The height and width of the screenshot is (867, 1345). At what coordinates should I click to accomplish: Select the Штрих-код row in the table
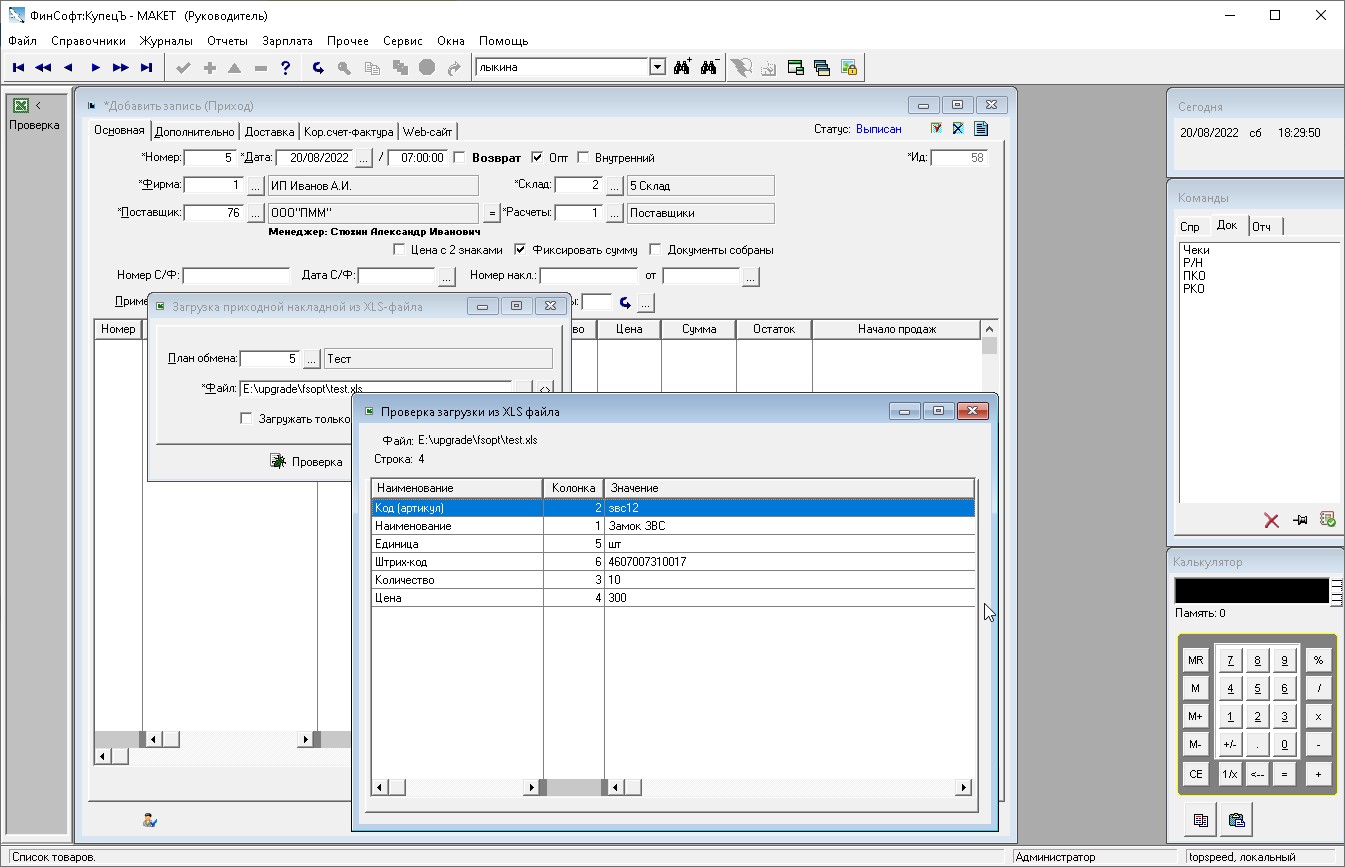pos(457,562)
